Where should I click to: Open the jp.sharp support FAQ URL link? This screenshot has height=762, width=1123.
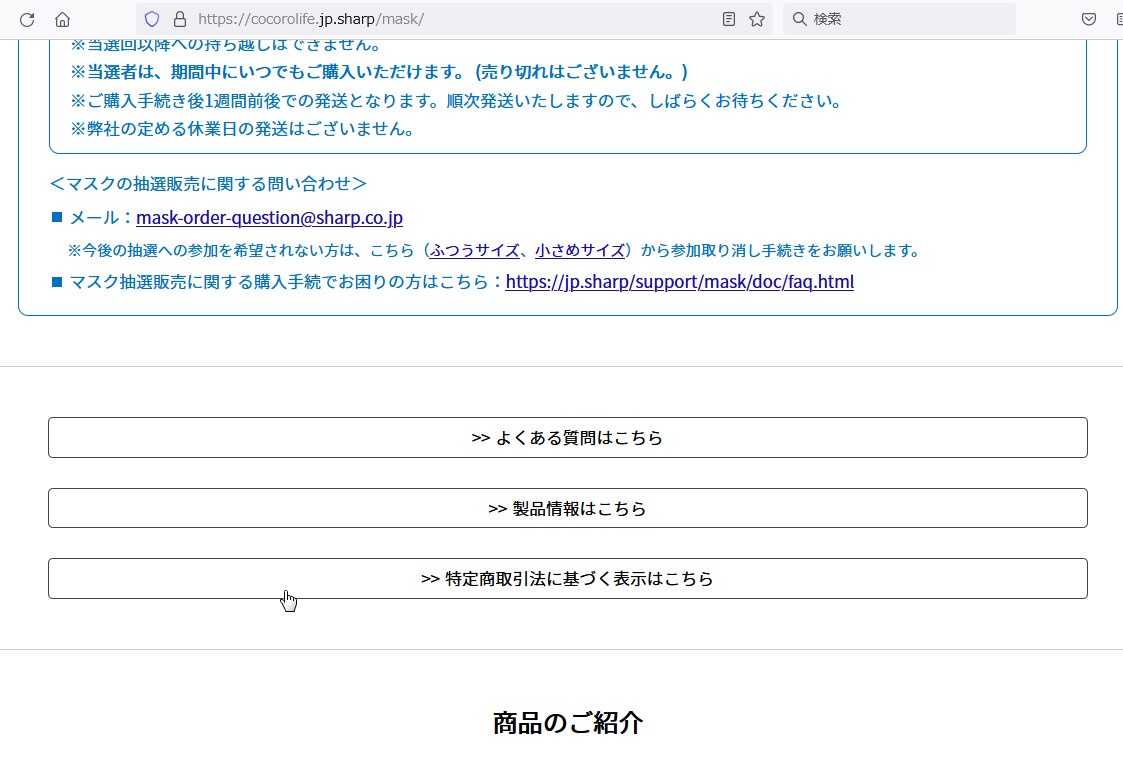tap(679, 282)
